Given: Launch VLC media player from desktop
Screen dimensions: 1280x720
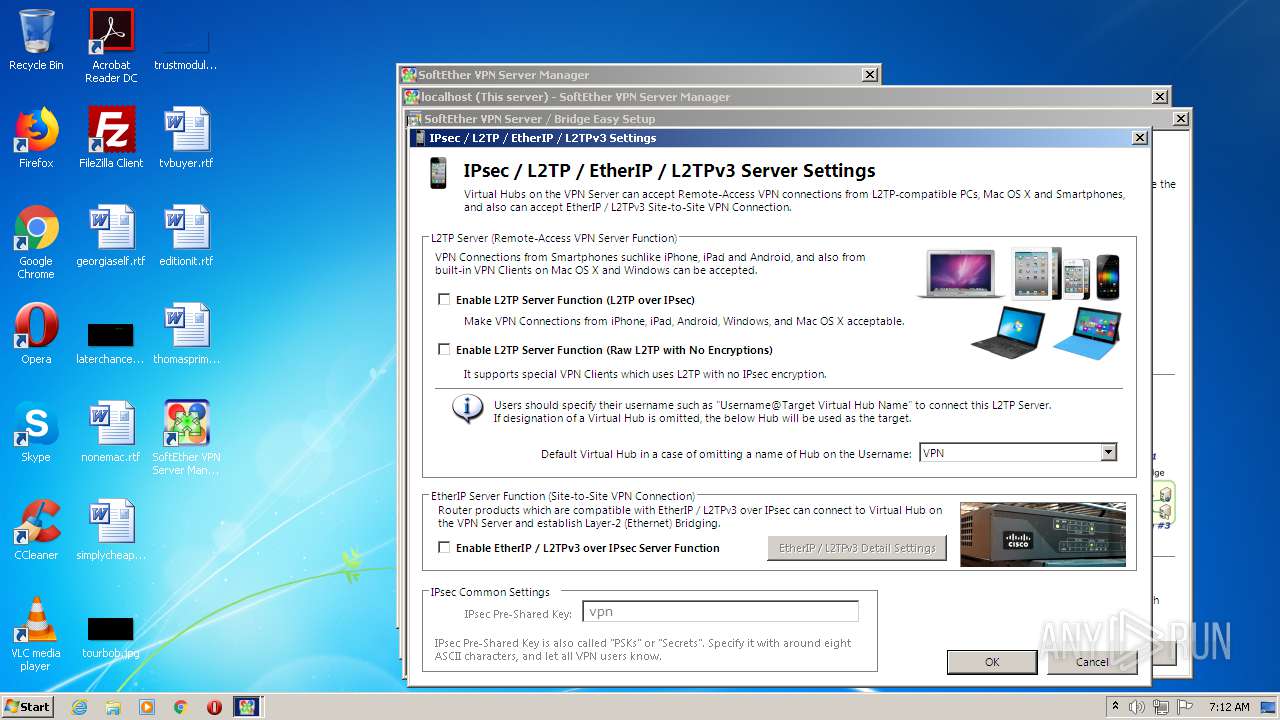Looking at the screenshot, I should click(36, 634).
